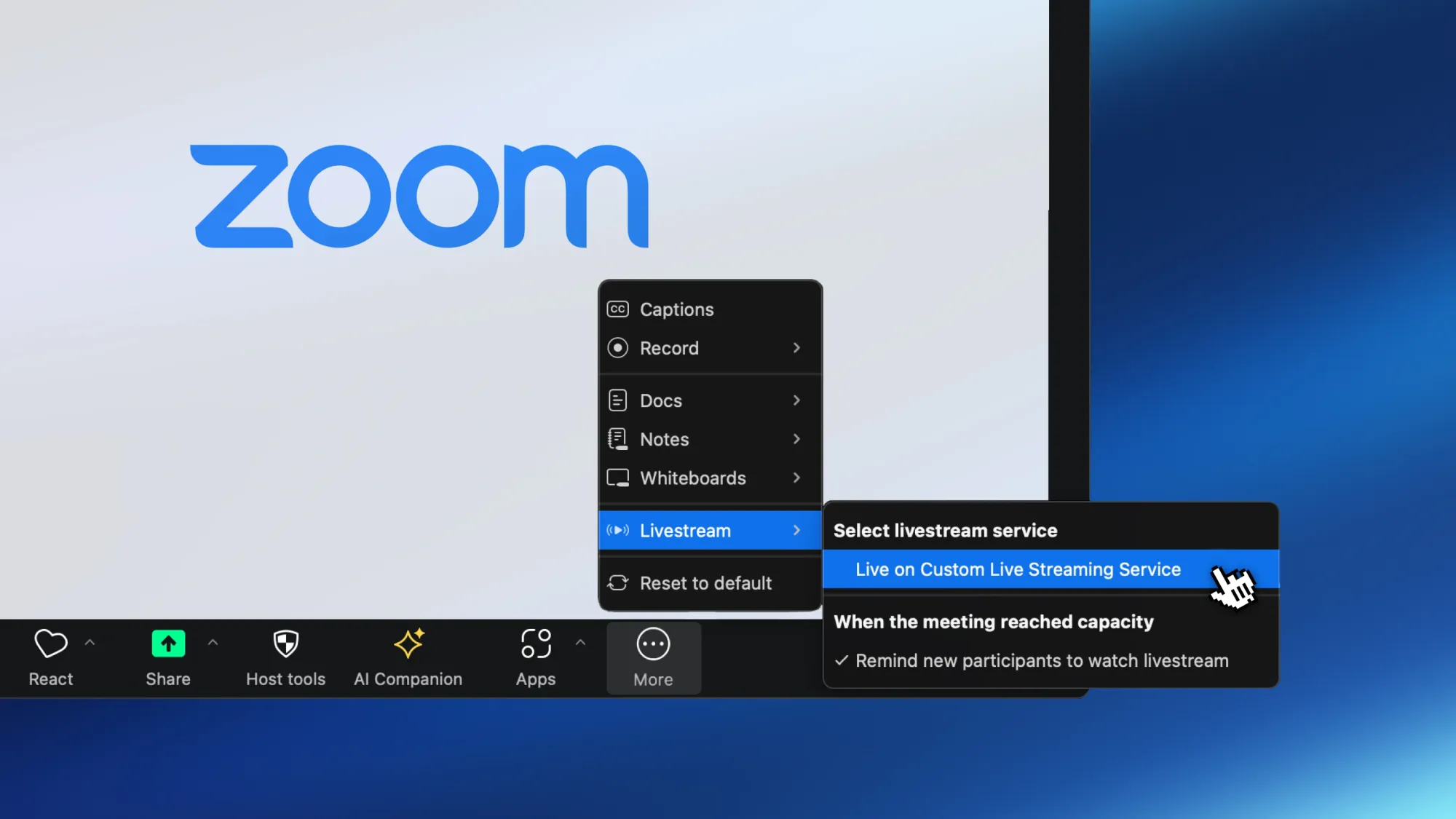Enable Live on Custom Live Streaming Service
The height and width of the screenshot is (819, 1456).
coord(1017,569)
